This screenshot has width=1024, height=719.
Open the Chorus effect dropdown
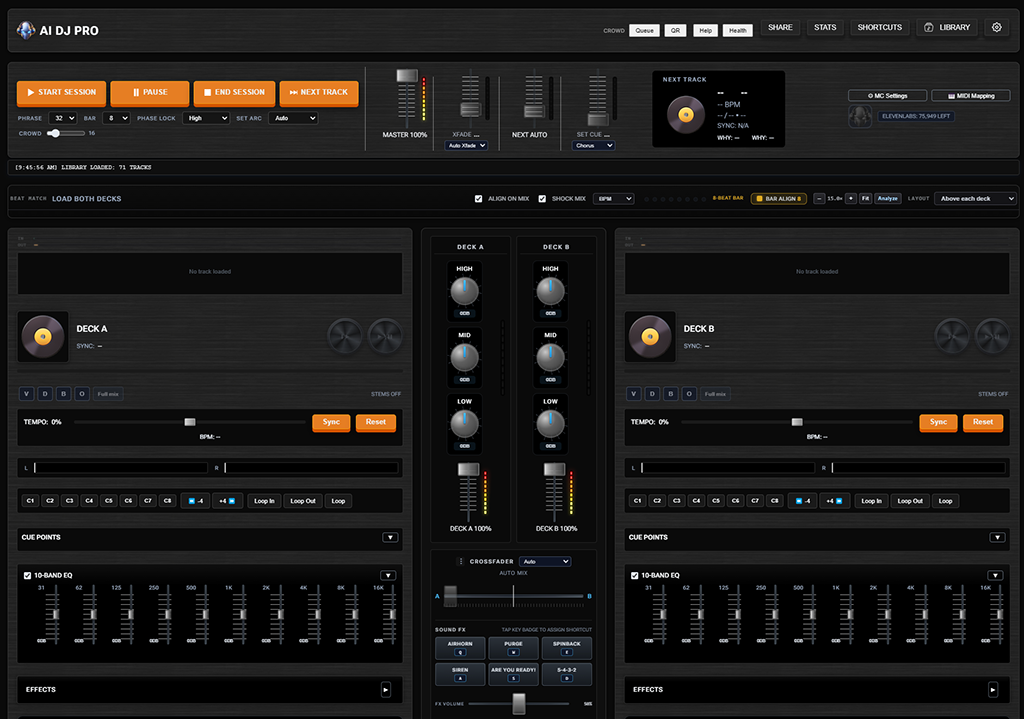594,146
